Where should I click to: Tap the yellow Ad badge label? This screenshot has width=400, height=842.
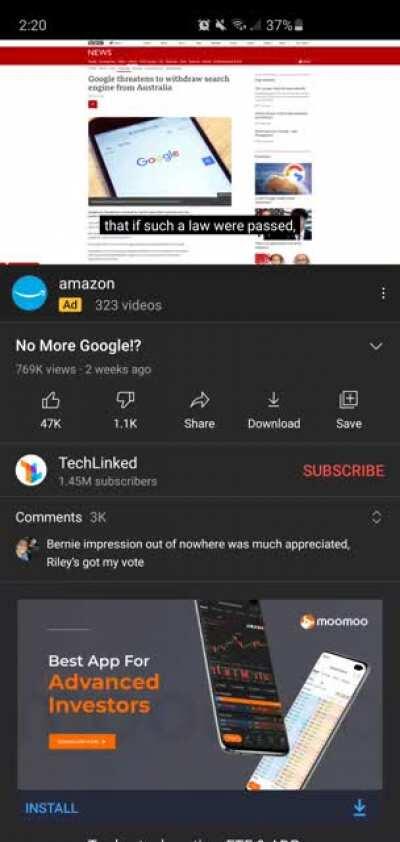[x=70, y=305]
